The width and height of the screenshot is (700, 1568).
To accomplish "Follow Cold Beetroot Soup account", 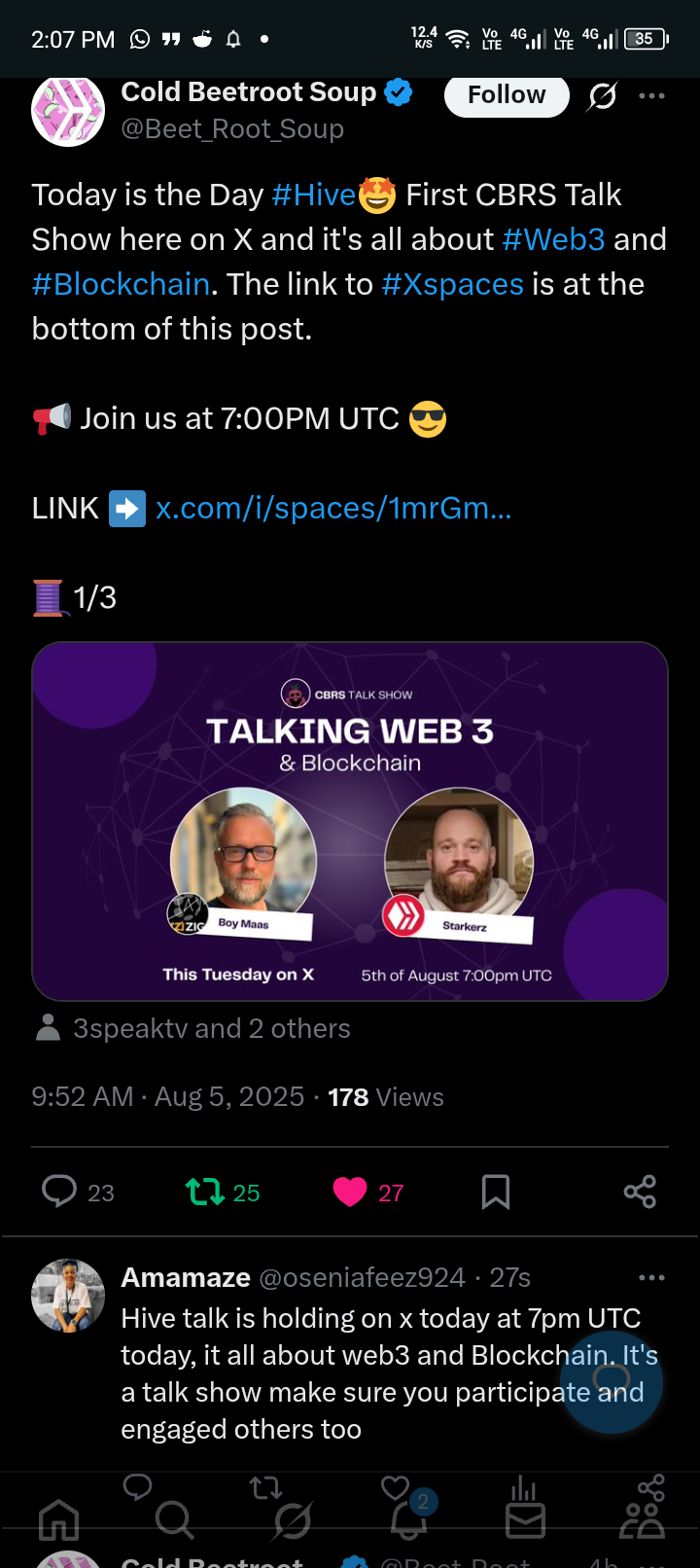I will pyautogui.click(x=507, y=94).
